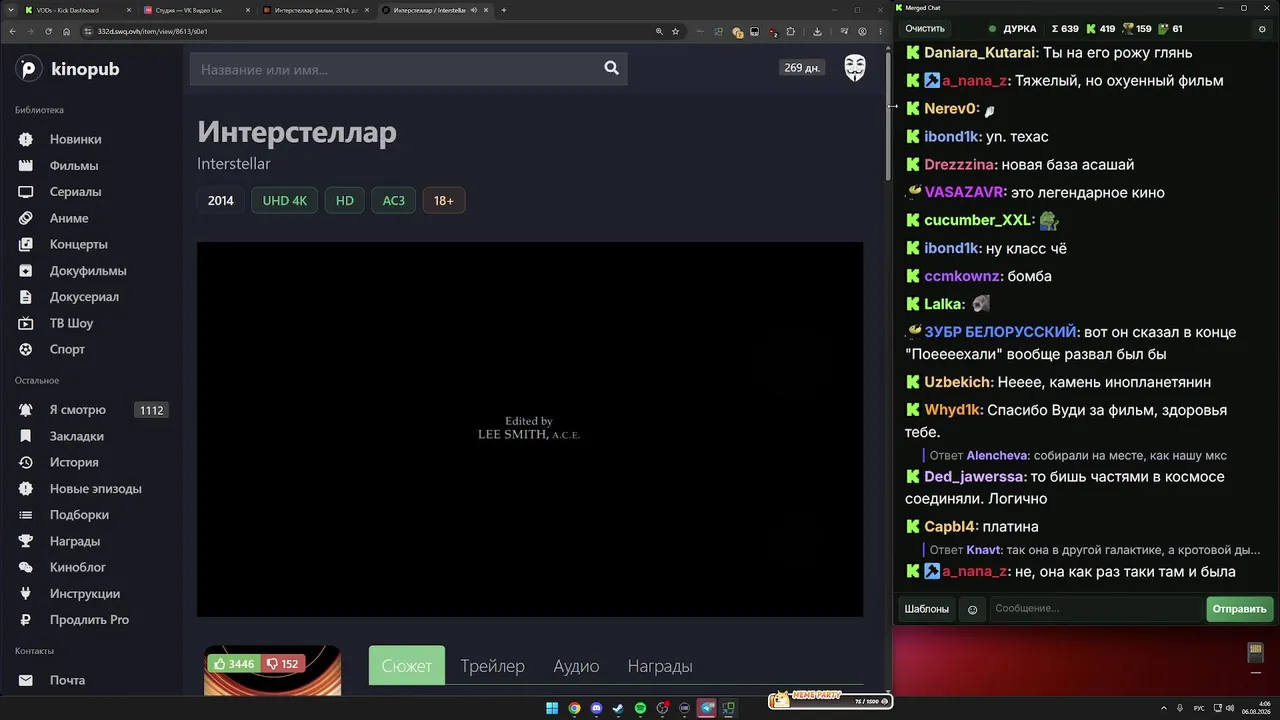Image resolution: width=1280 pixels, height=720 pixels.
Task: Click the UHD 4K quality tag
Action: click(285, 201)
